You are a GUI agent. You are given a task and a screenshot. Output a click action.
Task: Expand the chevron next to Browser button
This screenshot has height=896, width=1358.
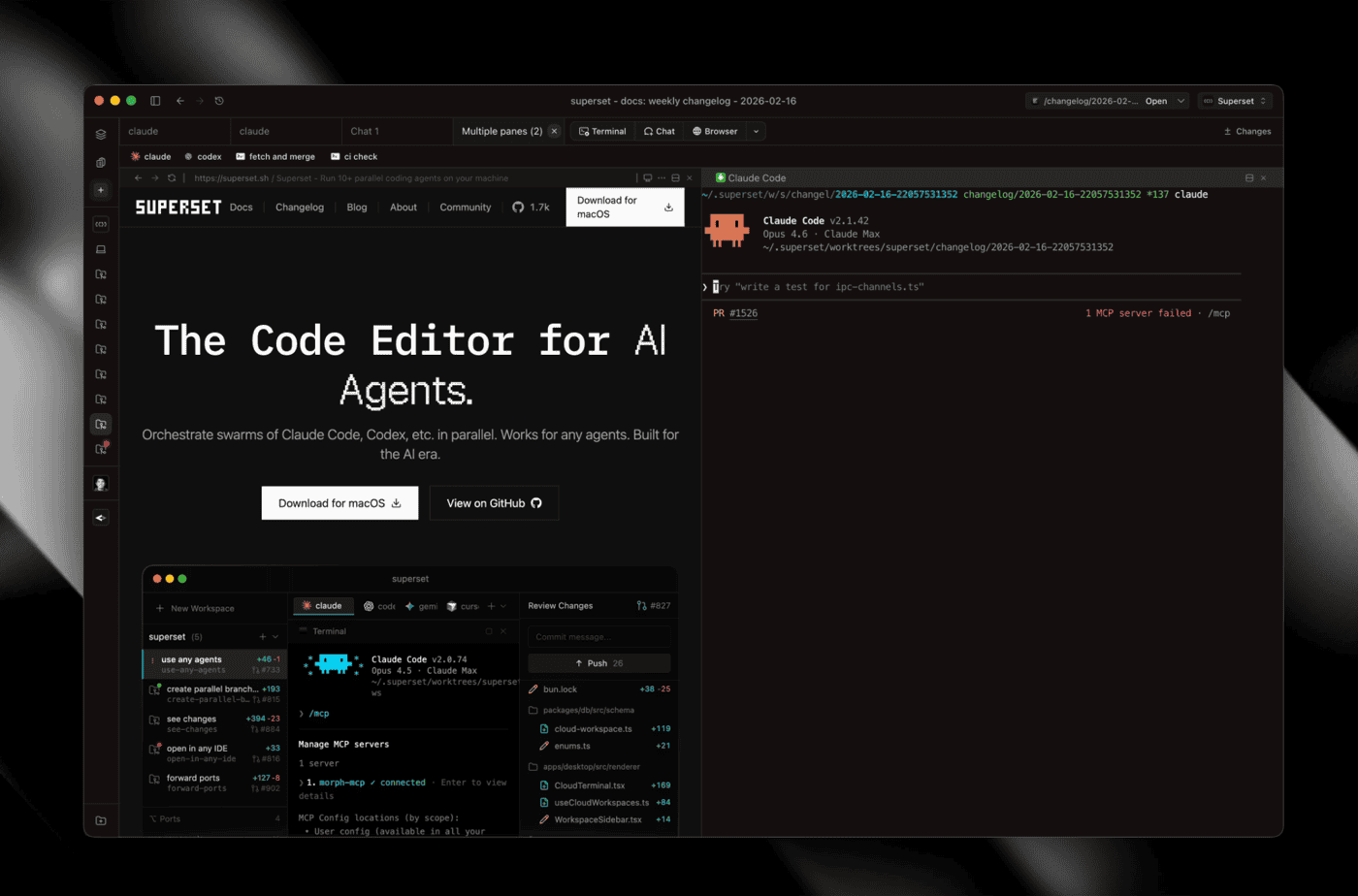pyautogui.click(x=756, y=131)
